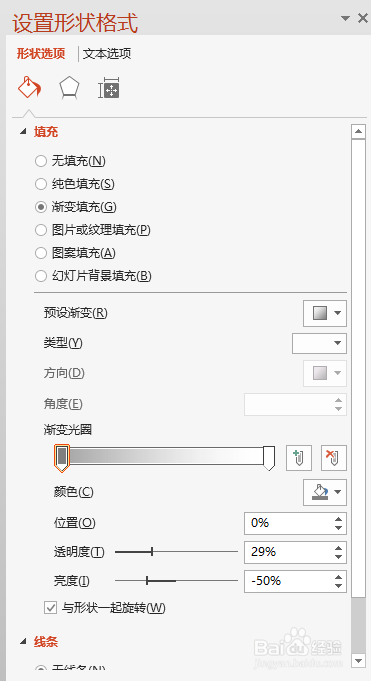The width and height of the screenshot is (371, 681).
Task: Open the Effects pentagon icon tab
Action: click(70, 88)
